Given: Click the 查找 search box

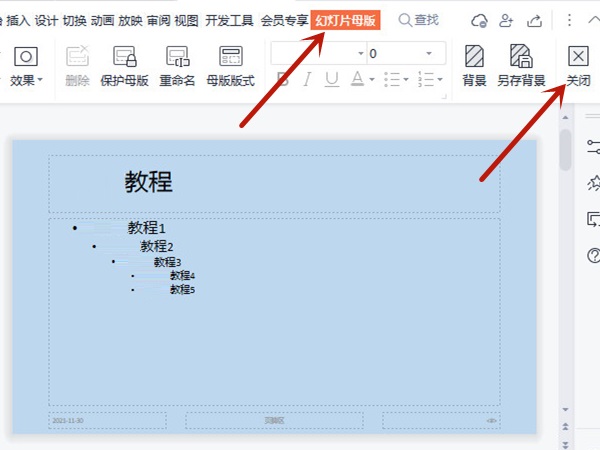Looking at the screenshot, I should click(419, 20).
